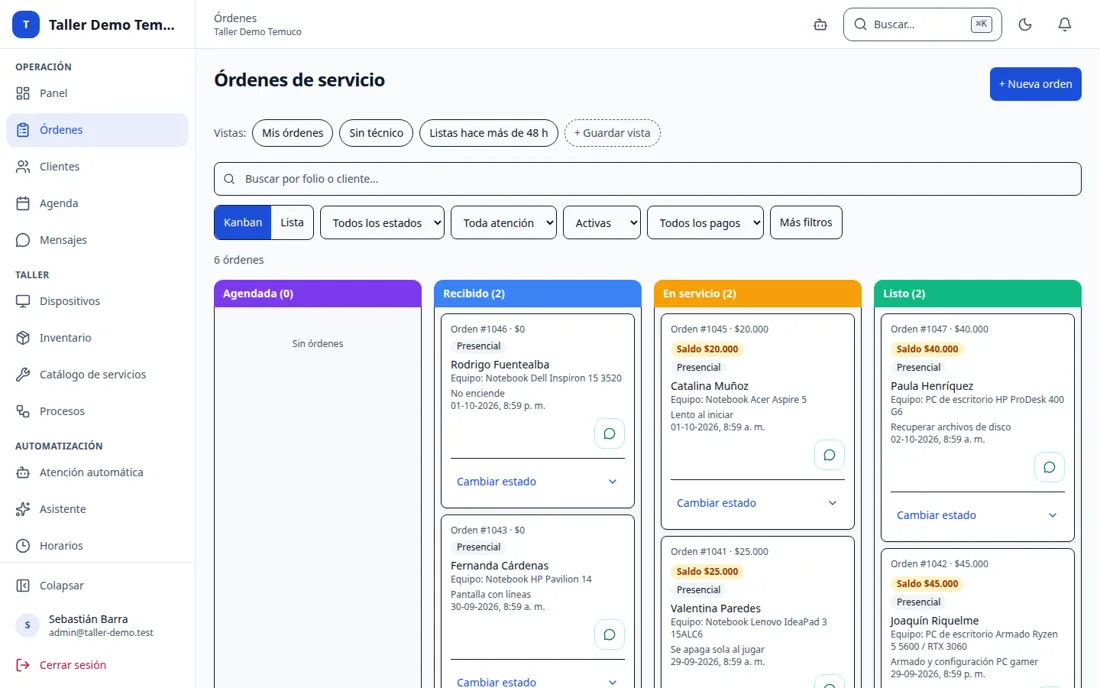Apply Listas hace más de 48 h view

pos(488,133)
